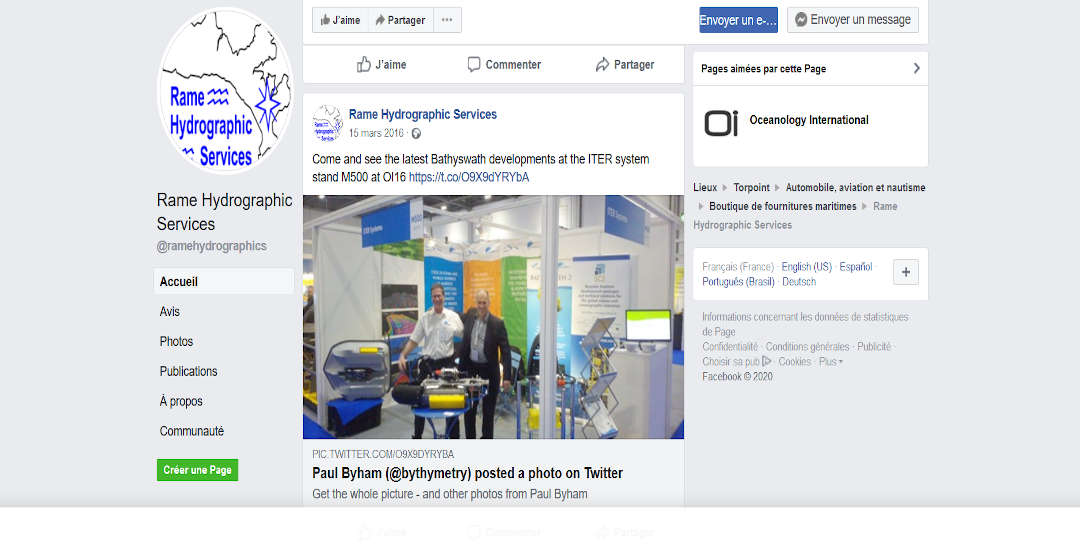Open the Conditions générales footer link
This screenshot has height=544, width=1080.
pos(807,346)
